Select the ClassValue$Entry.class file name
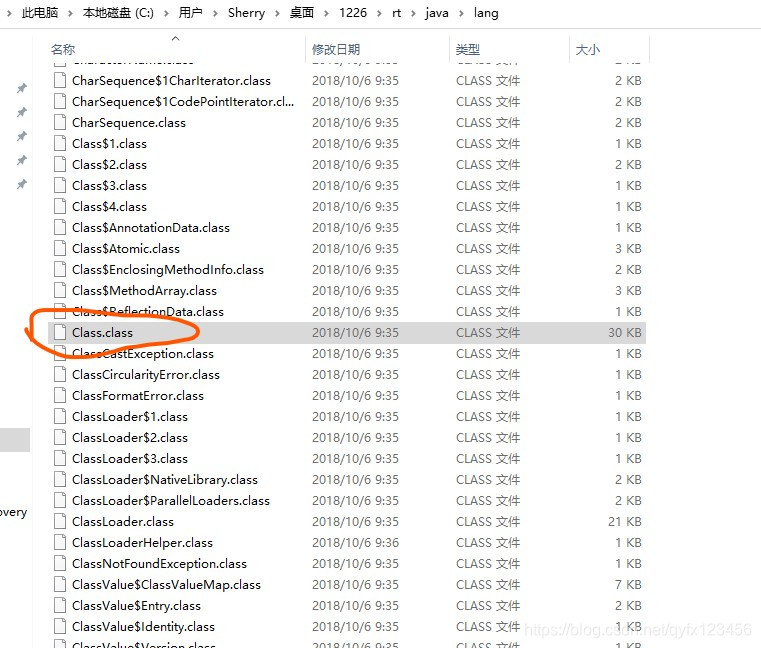The height and width of the screenshot is (648, 761). tap(136, 605)
